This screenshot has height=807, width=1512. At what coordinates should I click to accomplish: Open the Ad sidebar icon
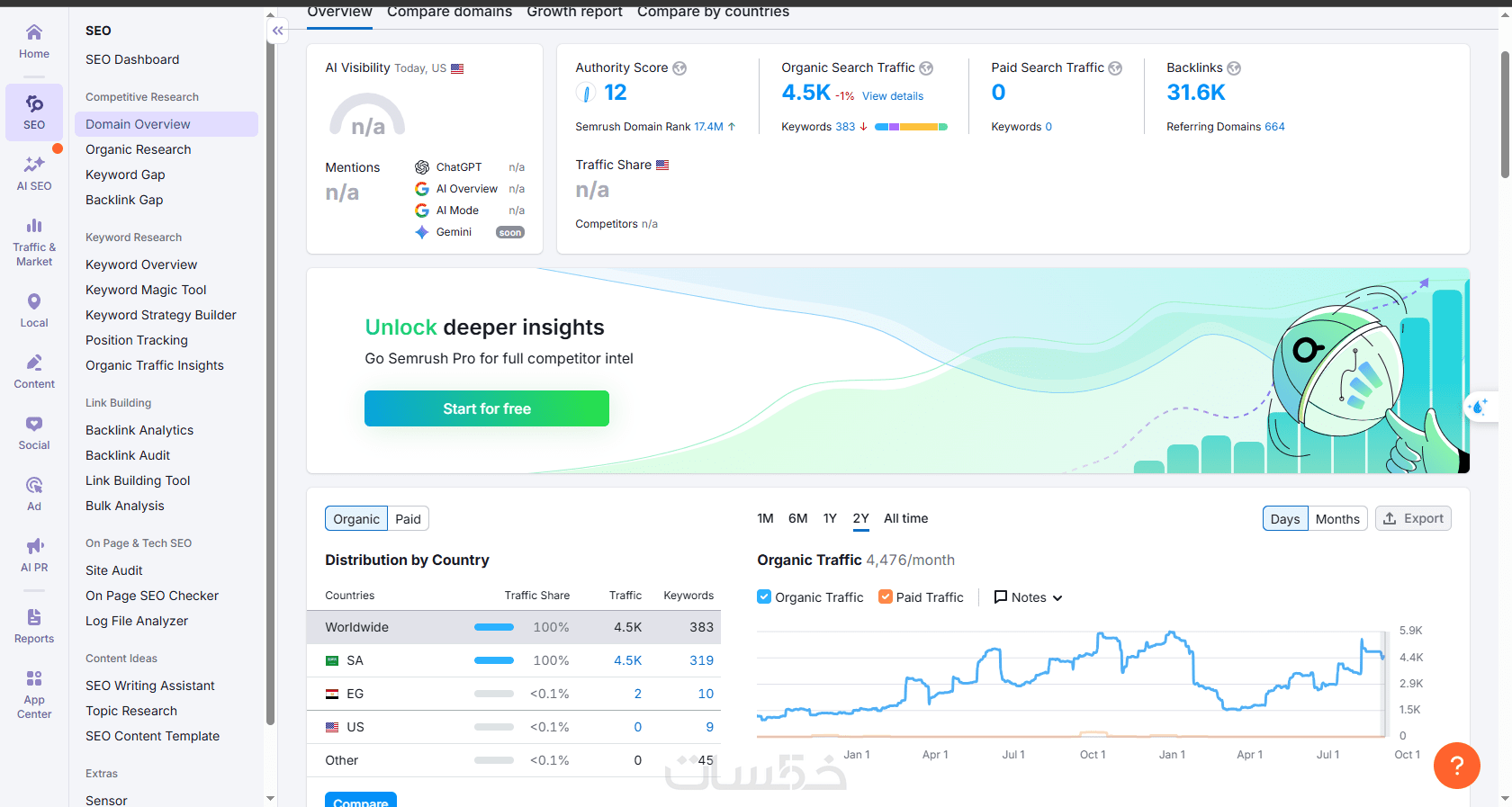coord(34,493)
